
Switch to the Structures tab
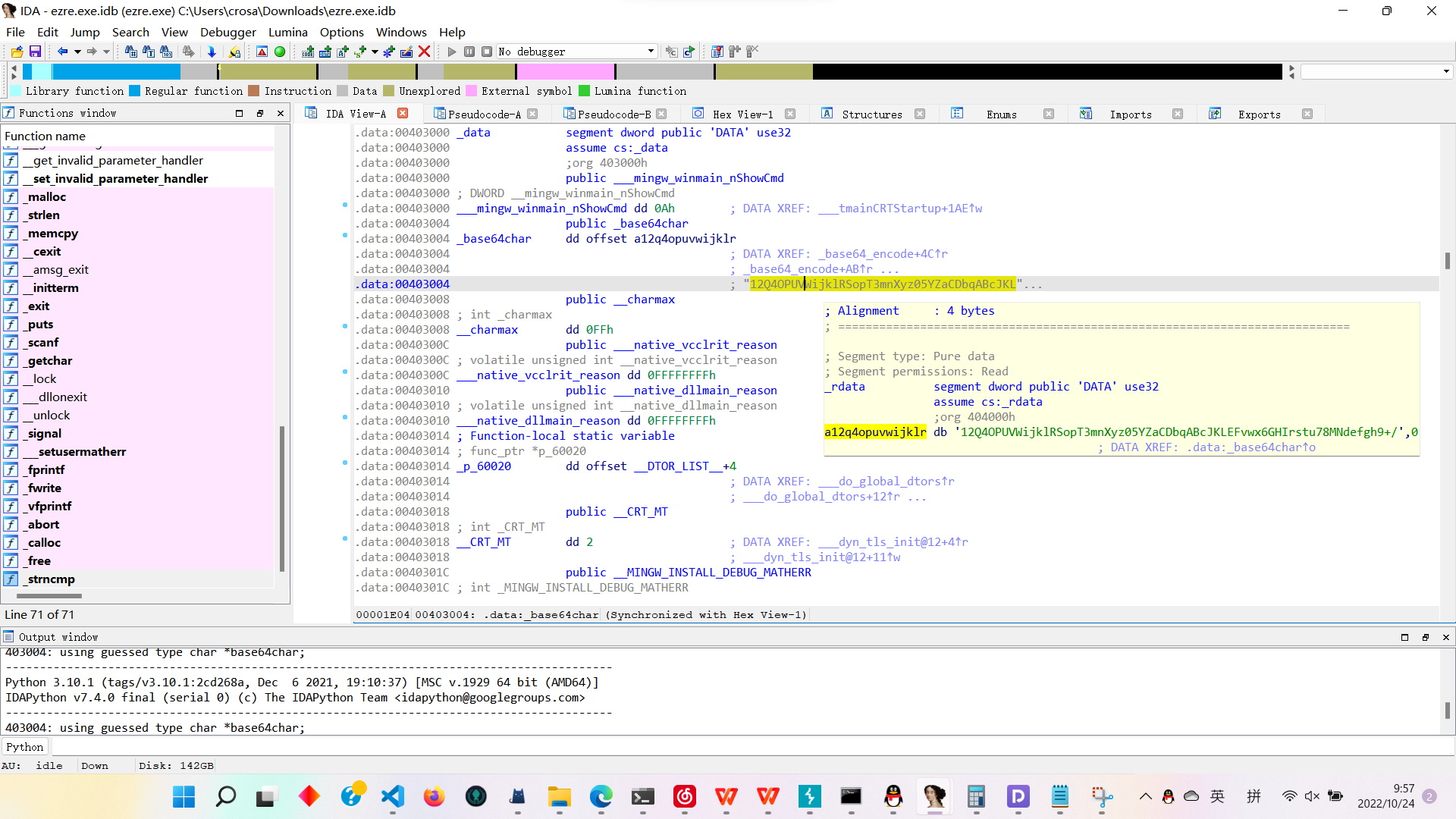[x=872, y=115]
